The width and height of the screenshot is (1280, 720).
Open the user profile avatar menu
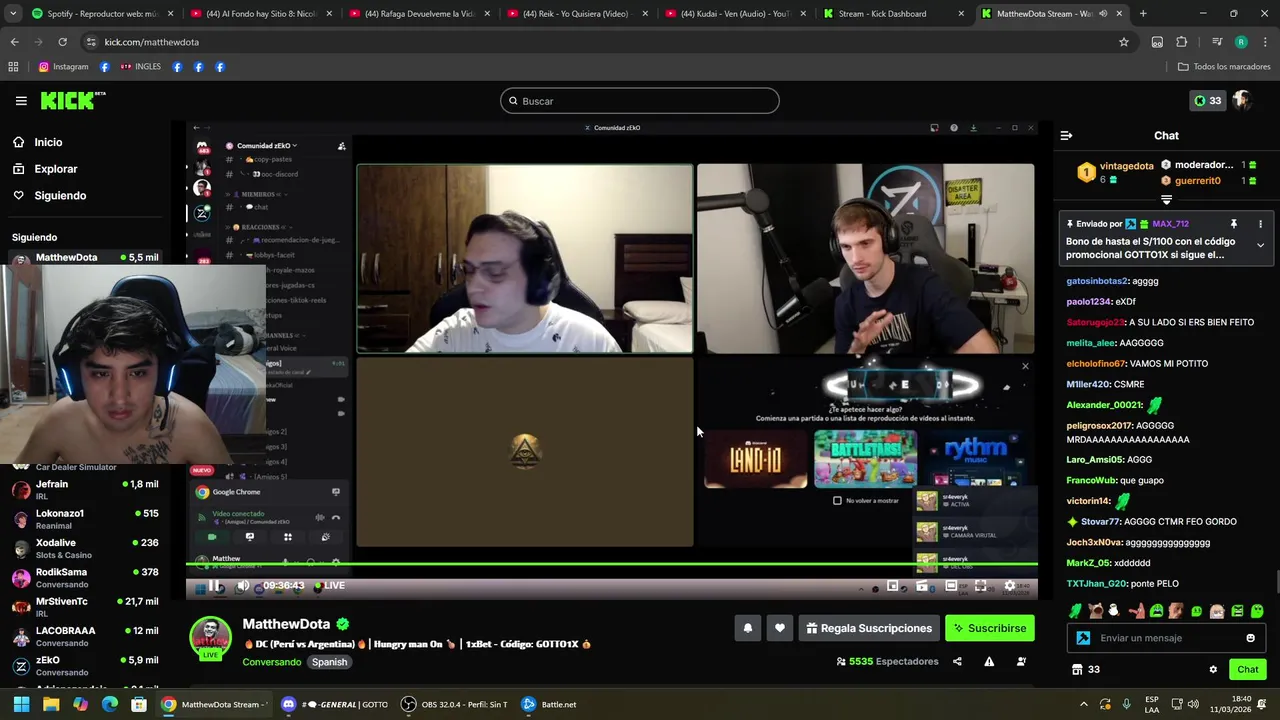[1242, 101]
